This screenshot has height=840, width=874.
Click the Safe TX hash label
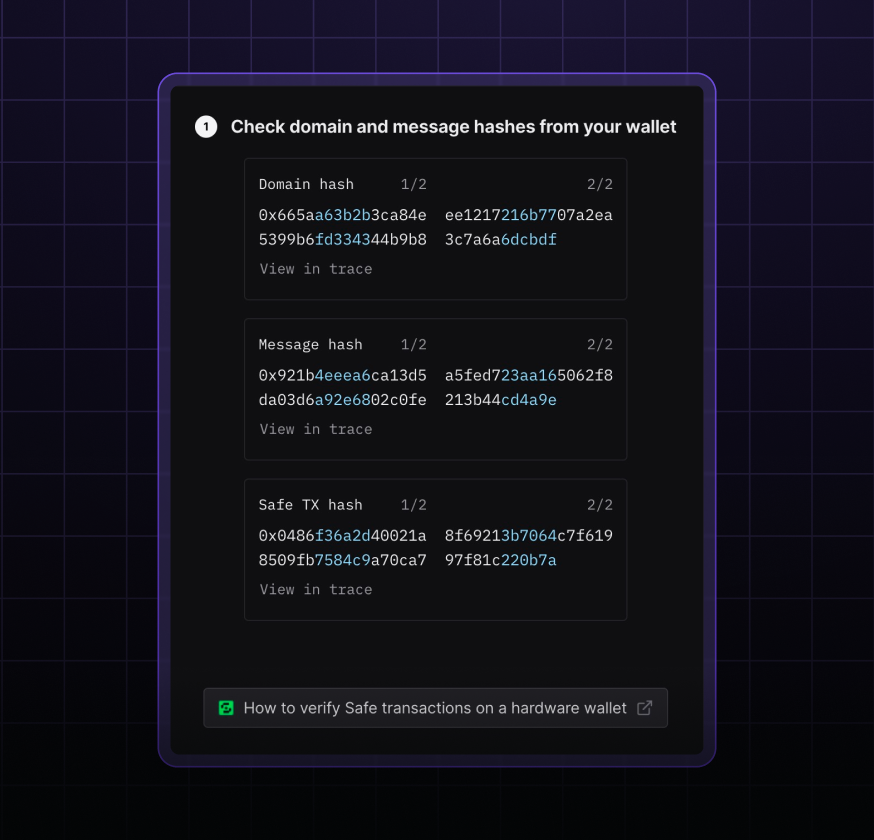[x=310, y=504]
